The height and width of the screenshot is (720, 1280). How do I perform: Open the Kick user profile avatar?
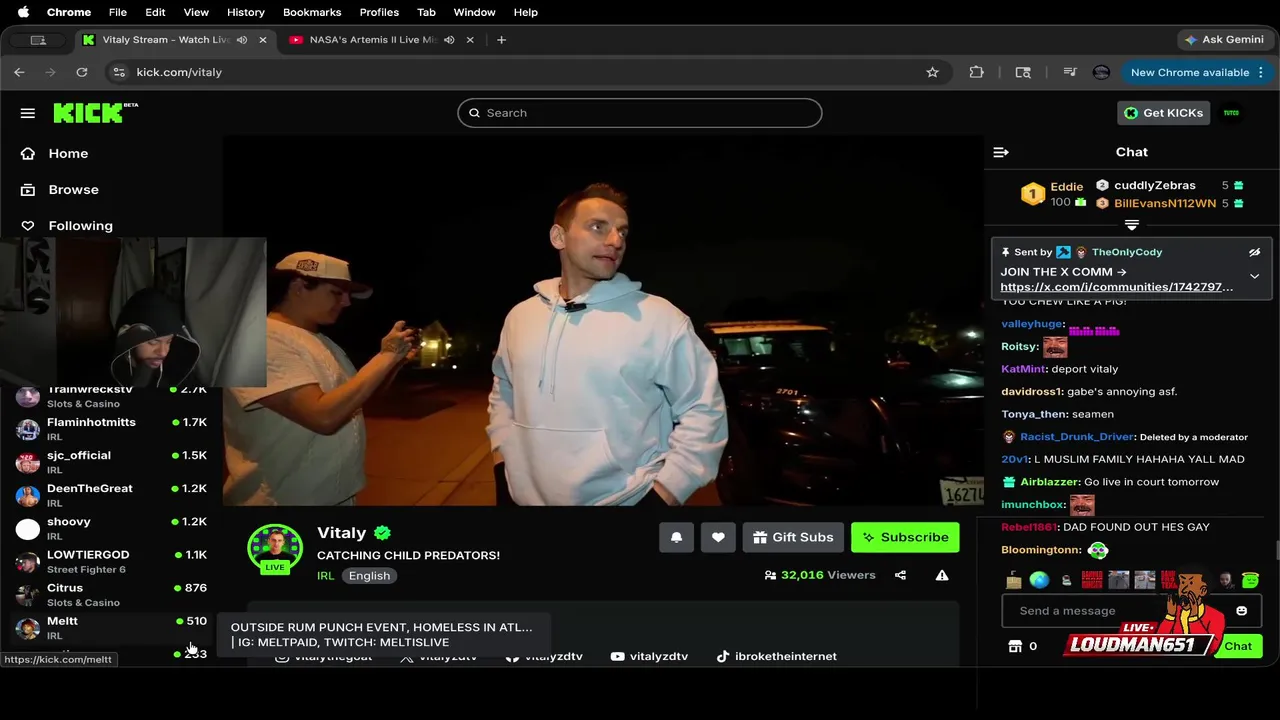[1231, 113]
